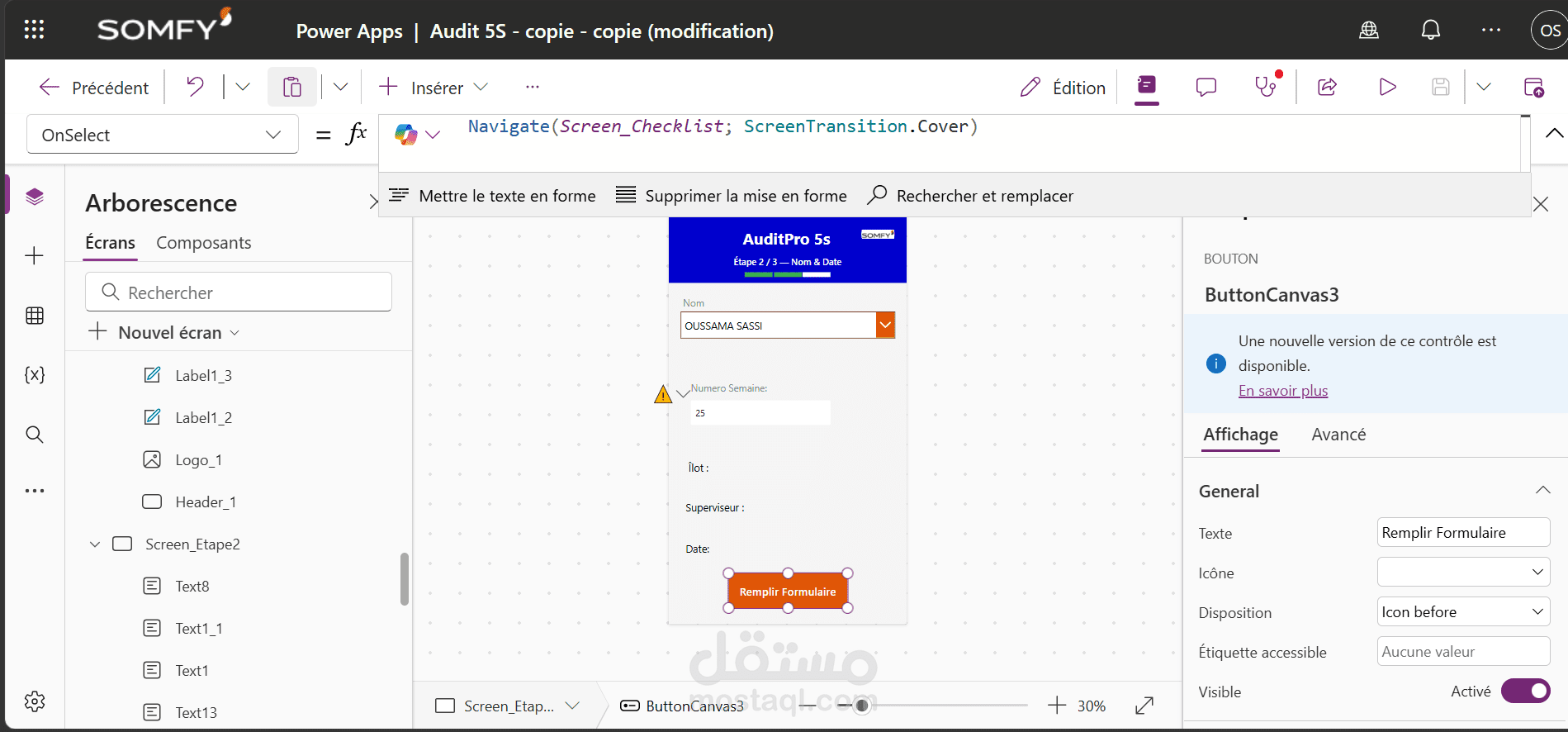Switch to the Affichage tab
This screenshot has height=732, width=1568.
point(1240,435)
